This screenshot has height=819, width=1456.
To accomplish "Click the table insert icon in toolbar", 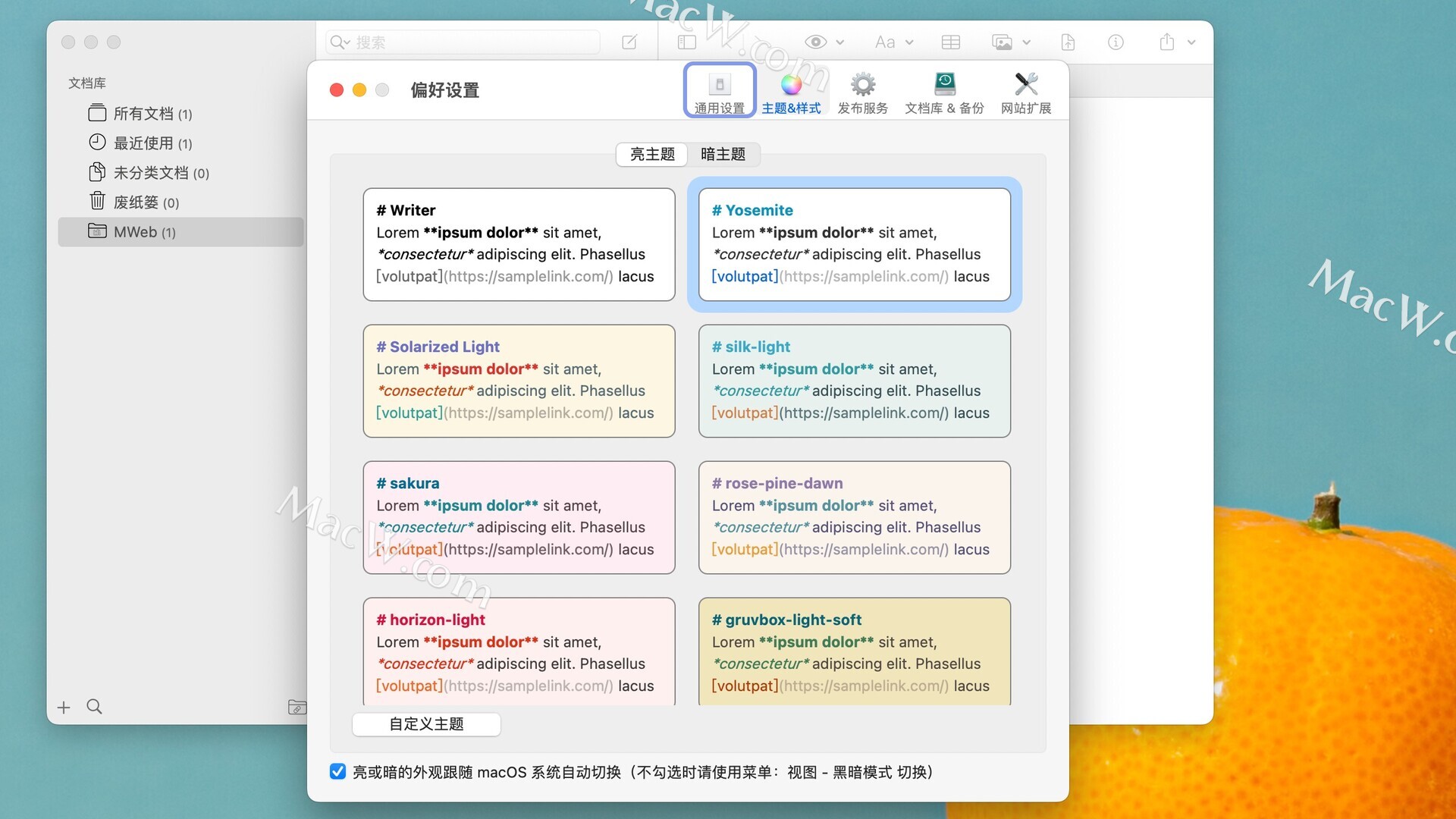I will 950,42.
